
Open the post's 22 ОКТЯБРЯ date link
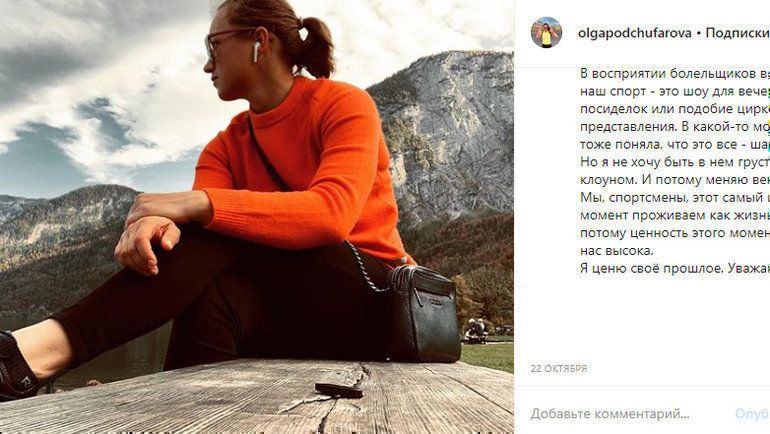(559, 368)
